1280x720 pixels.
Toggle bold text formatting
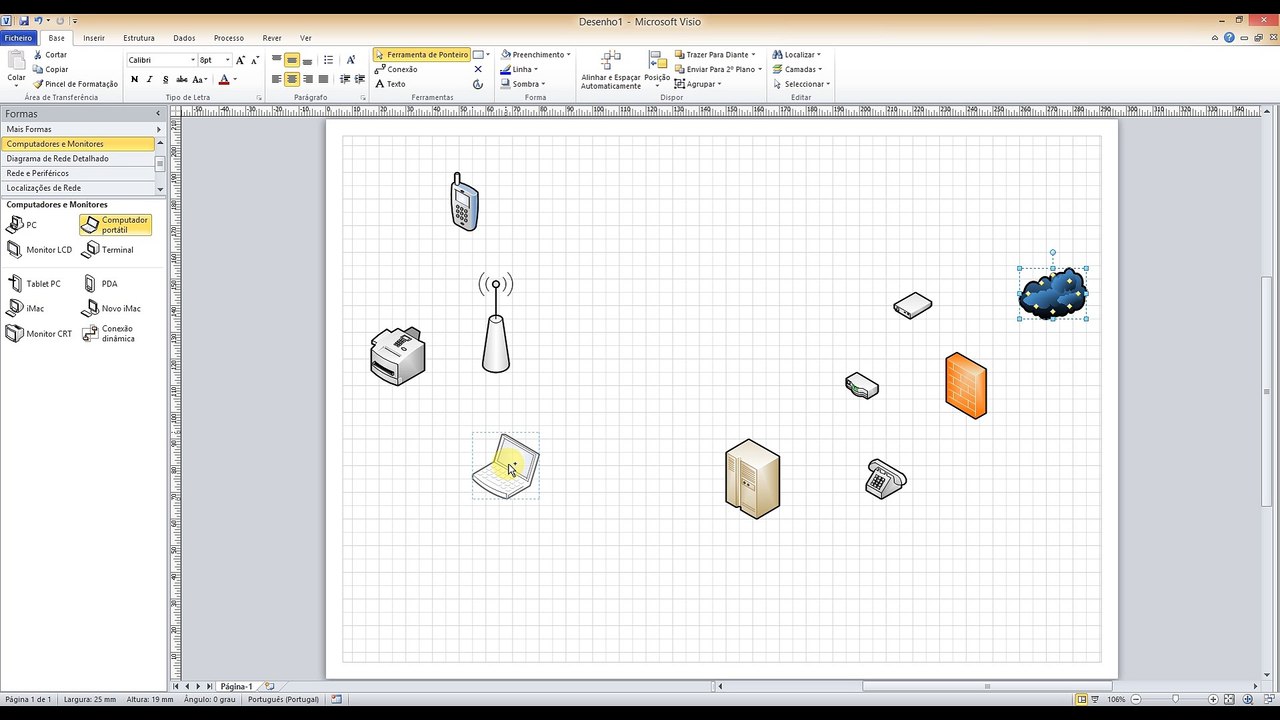[x=135, y=80]
